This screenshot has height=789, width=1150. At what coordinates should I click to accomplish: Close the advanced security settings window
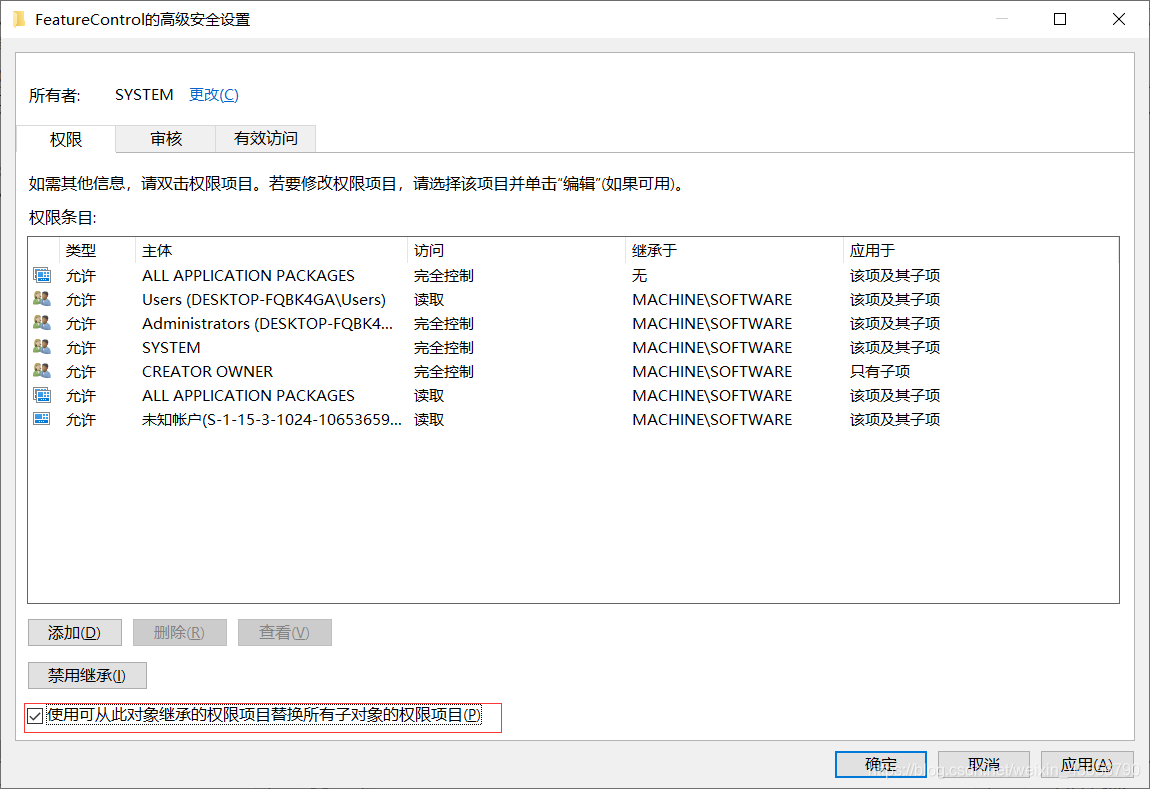coord(1118,19)
